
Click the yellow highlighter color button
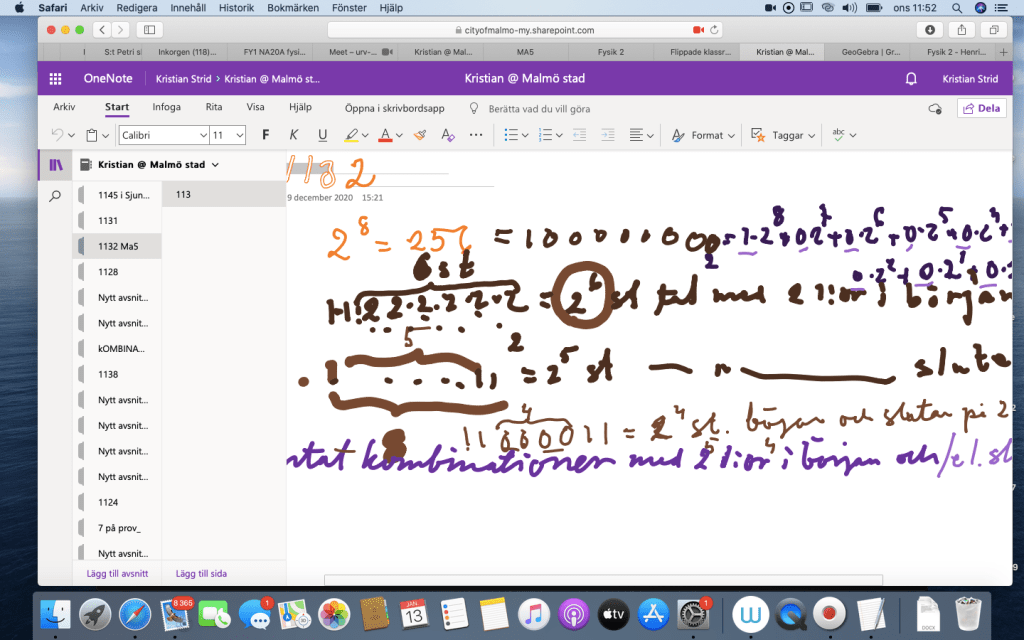pos(350,135)
